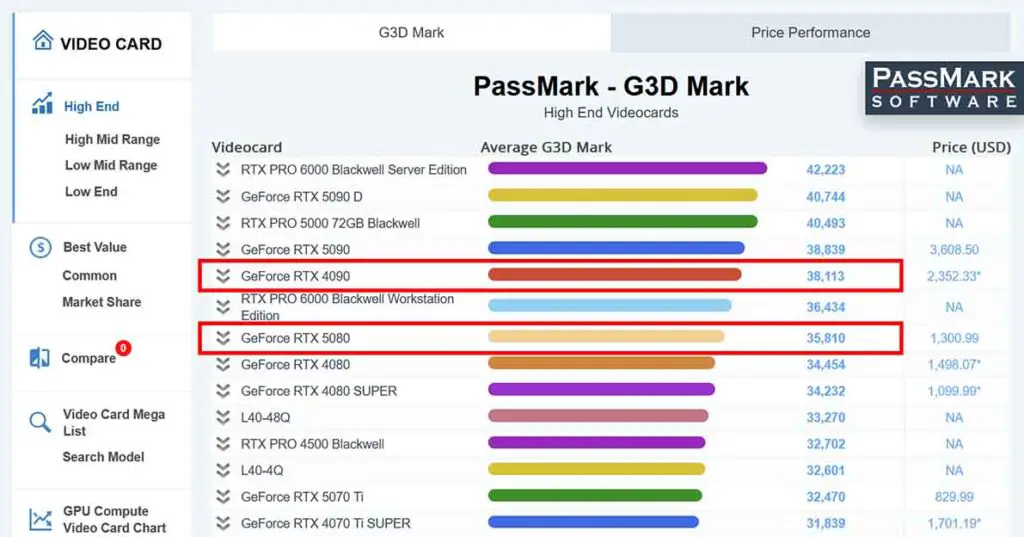Expand the L40-48Q row chevron
The image size is (1024, 537).
223,417
